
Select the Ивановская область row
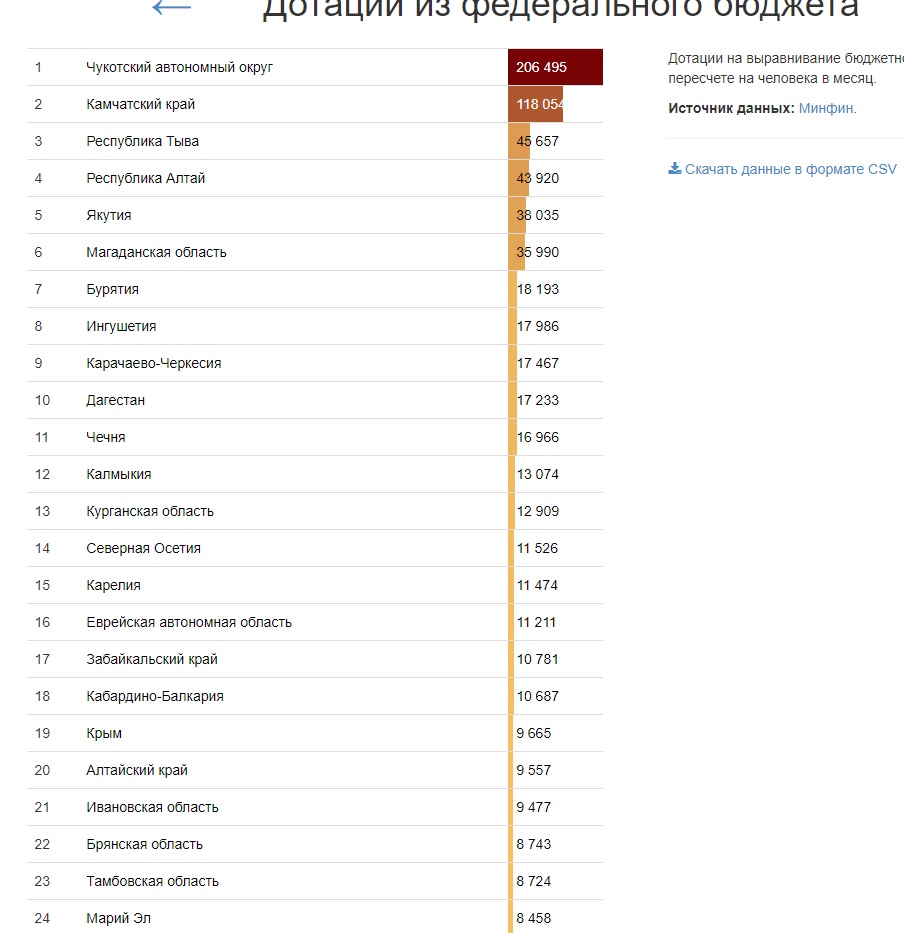[315, 807]
